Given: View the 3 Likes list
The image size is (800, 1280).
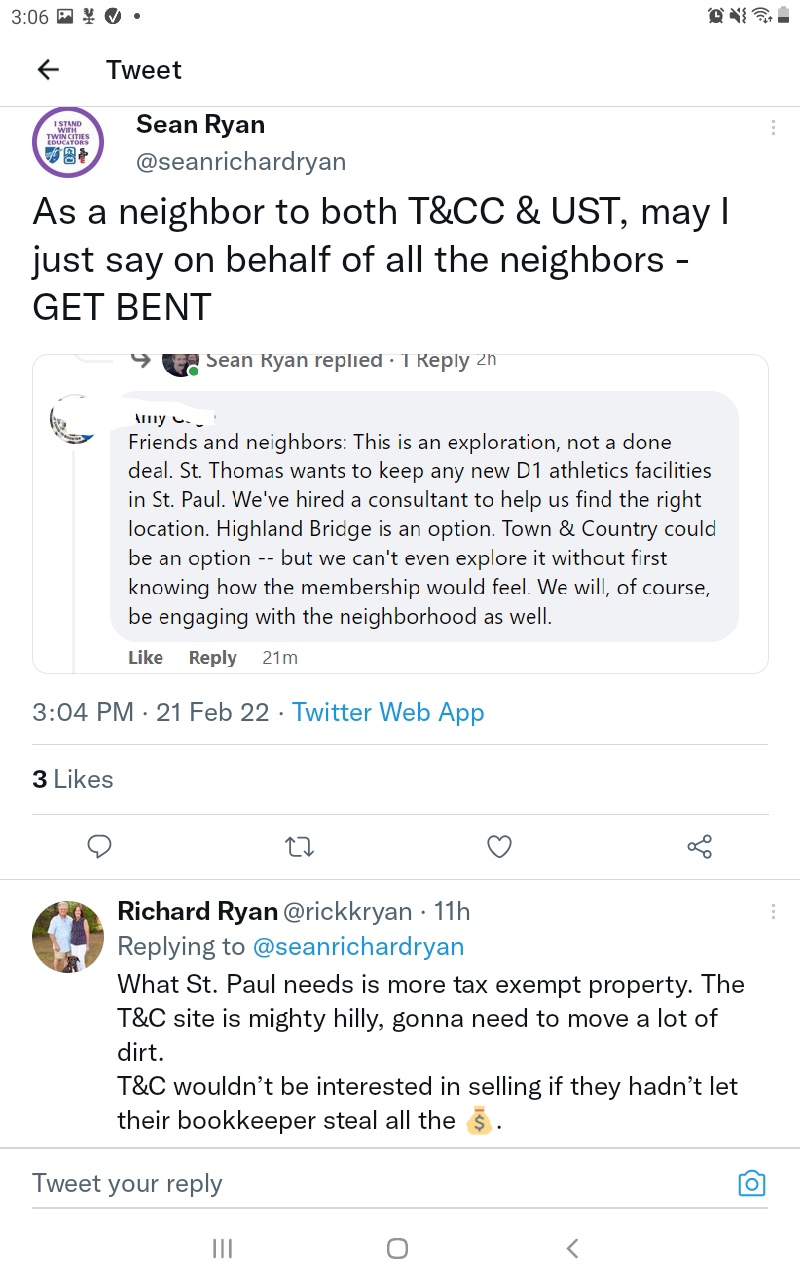Looking at the screenshot, I should click(x=73, y=779).
